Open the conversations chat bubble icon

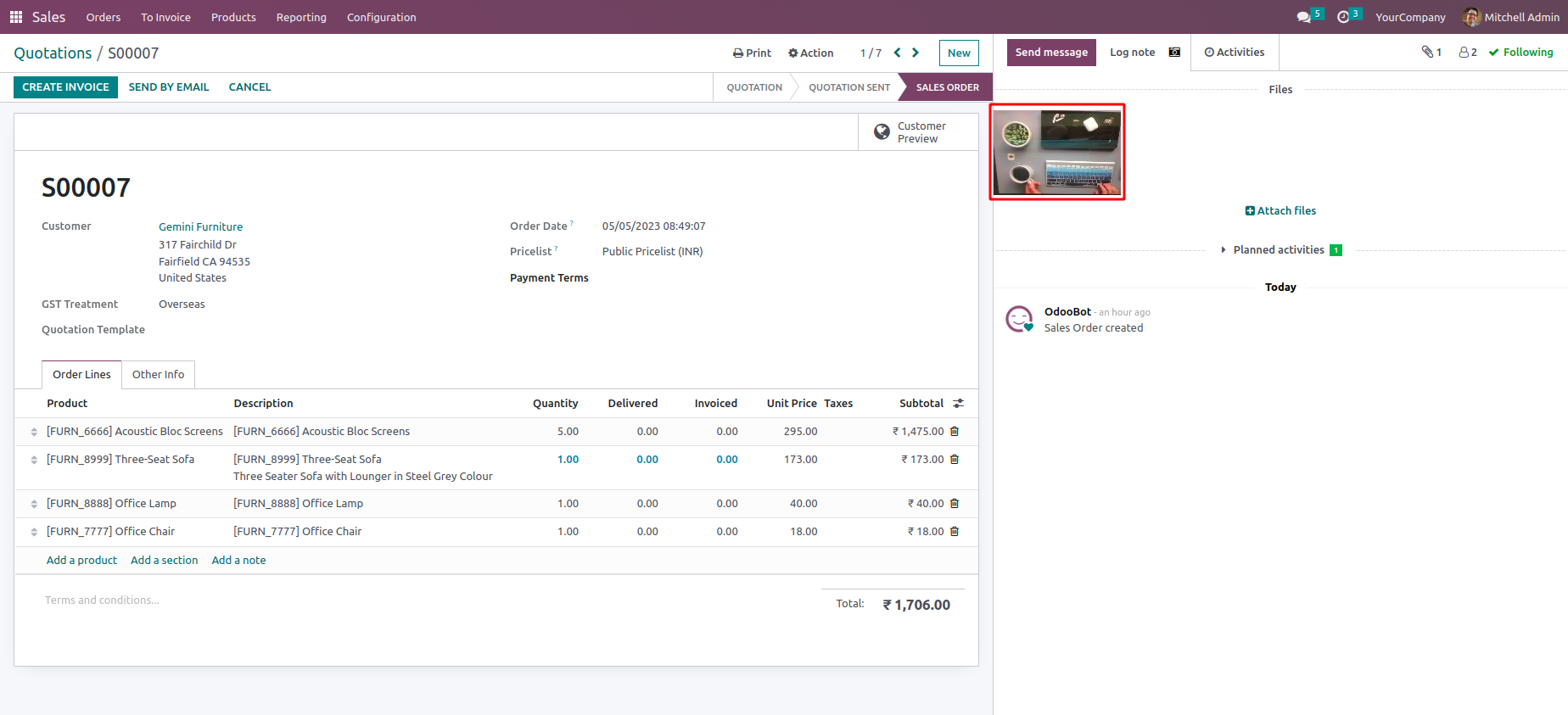pos(1304,17)
